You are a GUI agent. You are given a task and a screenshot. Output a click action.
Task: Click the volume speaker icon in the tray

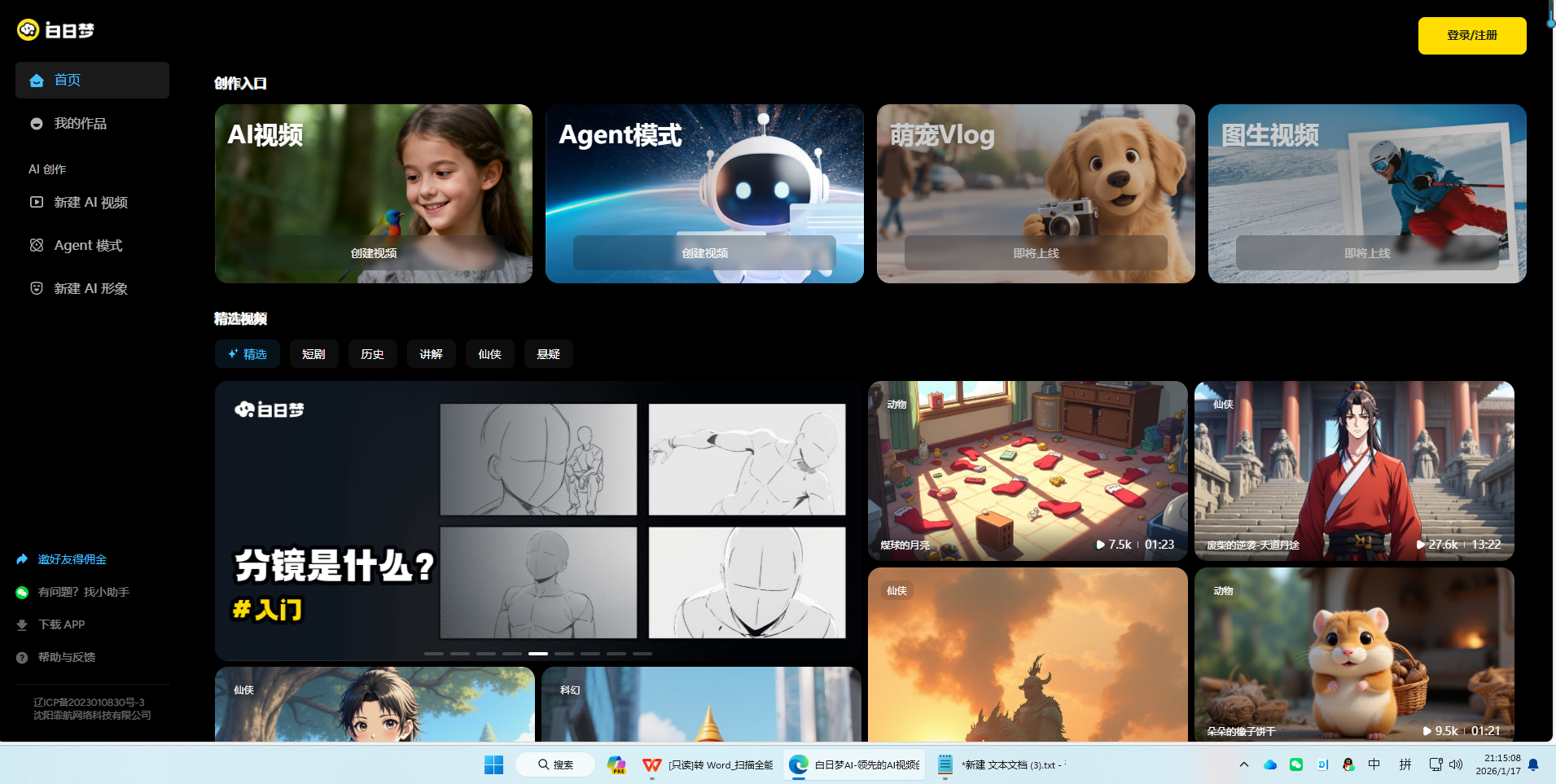pyautogui.click(x=1456, y=764)
